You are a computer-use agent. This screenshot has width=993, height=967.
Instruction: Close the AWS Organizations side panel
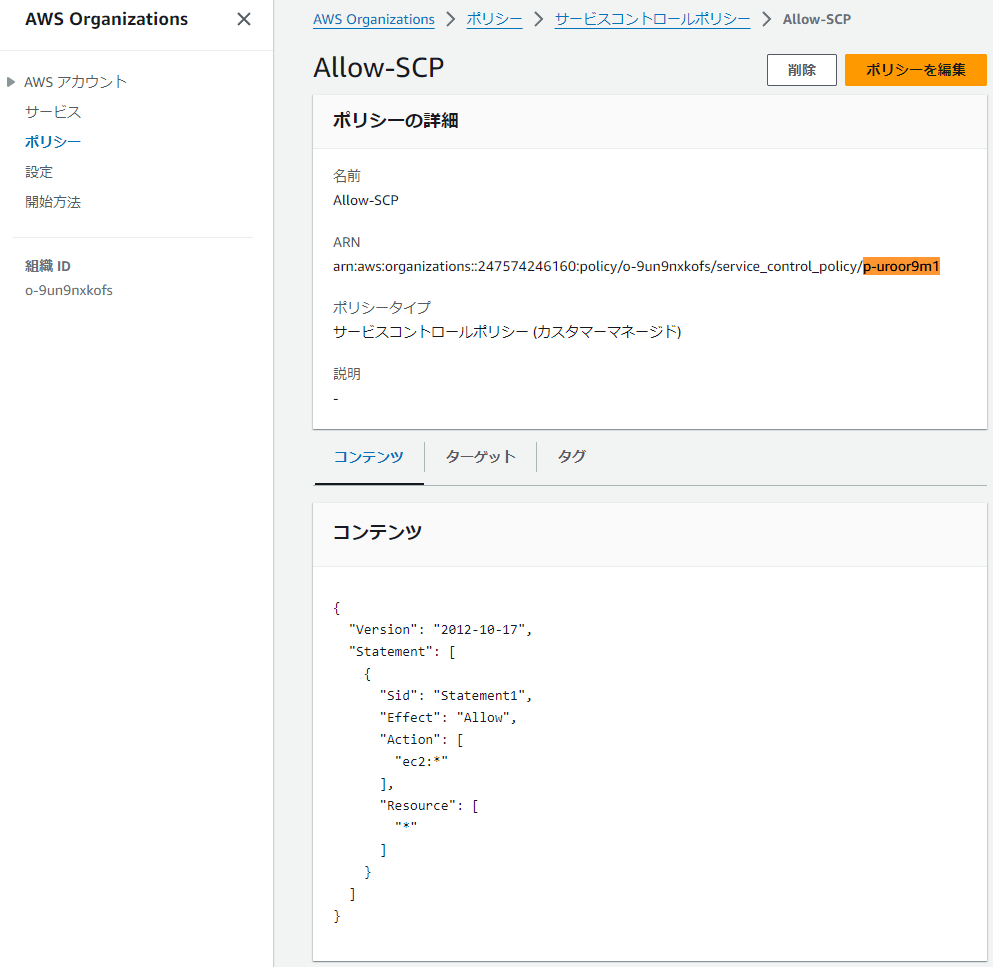click(x=244, y=20)
